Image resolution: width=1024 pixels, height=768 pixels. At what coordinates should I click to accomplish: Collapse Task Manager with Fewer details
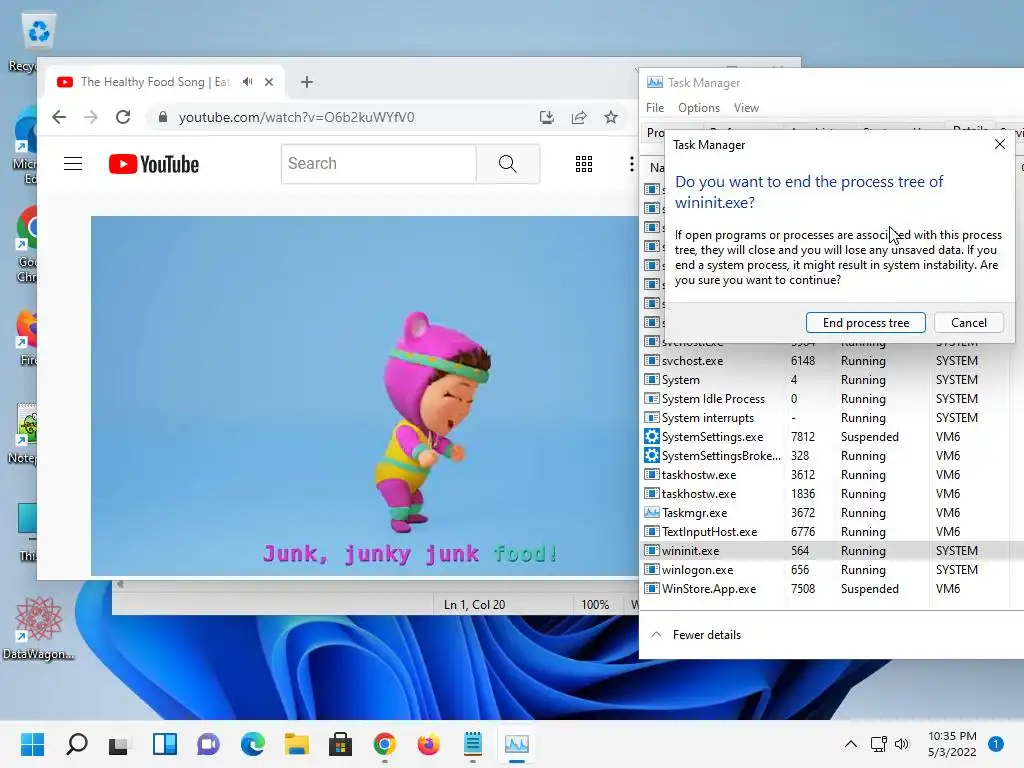coord(696,635)
